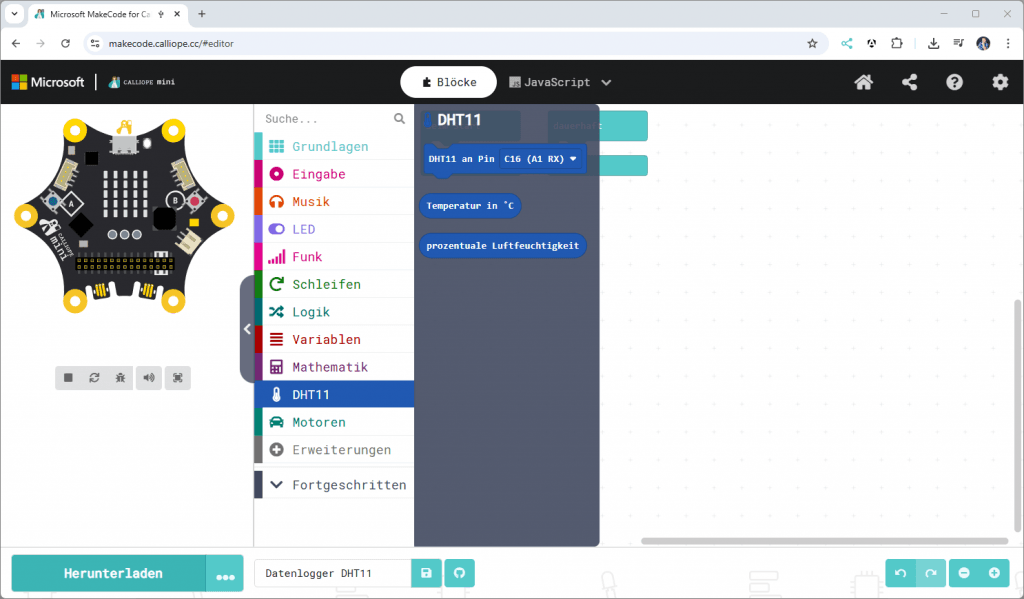Launch the simulator in fullscreen
Viewport: 1024px width, 599px height.
click(x=177, y=377)
